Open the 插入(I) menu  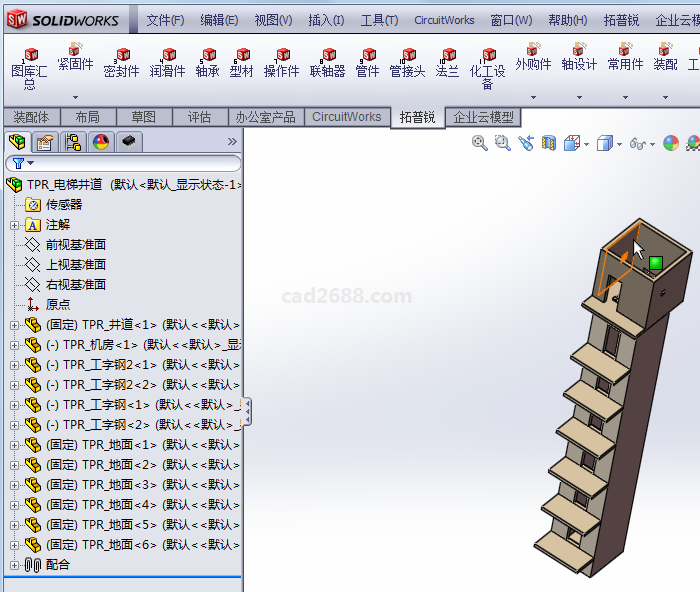click(x=326, y=20)
